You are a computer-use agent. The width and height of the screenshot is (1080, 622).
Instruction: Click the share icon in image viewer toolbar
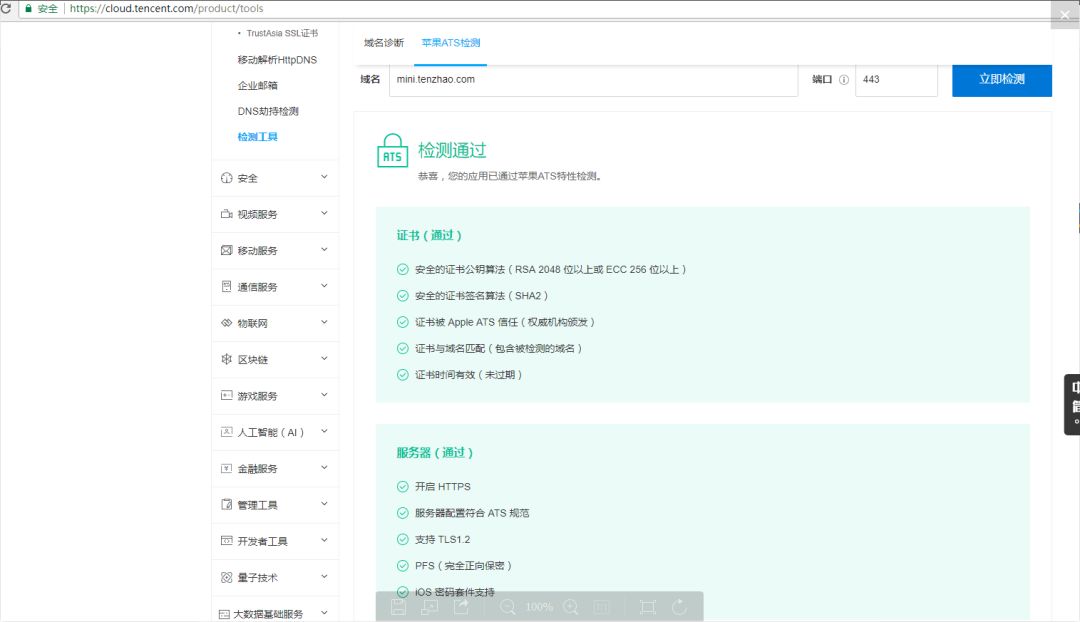pyautogui.click(x=461, y=607)
